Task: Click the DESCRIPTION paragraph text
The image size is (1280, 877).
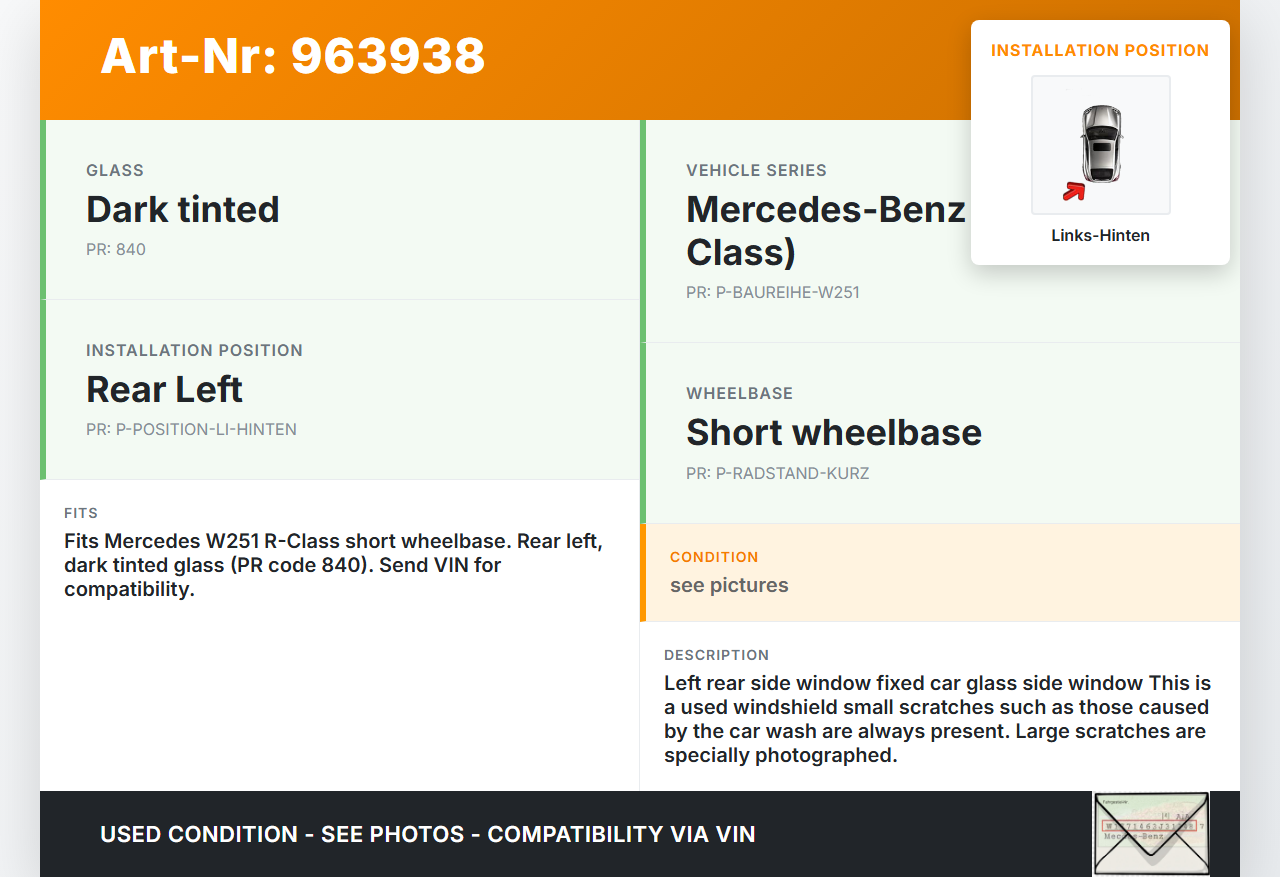Action: tap(937, 719)
